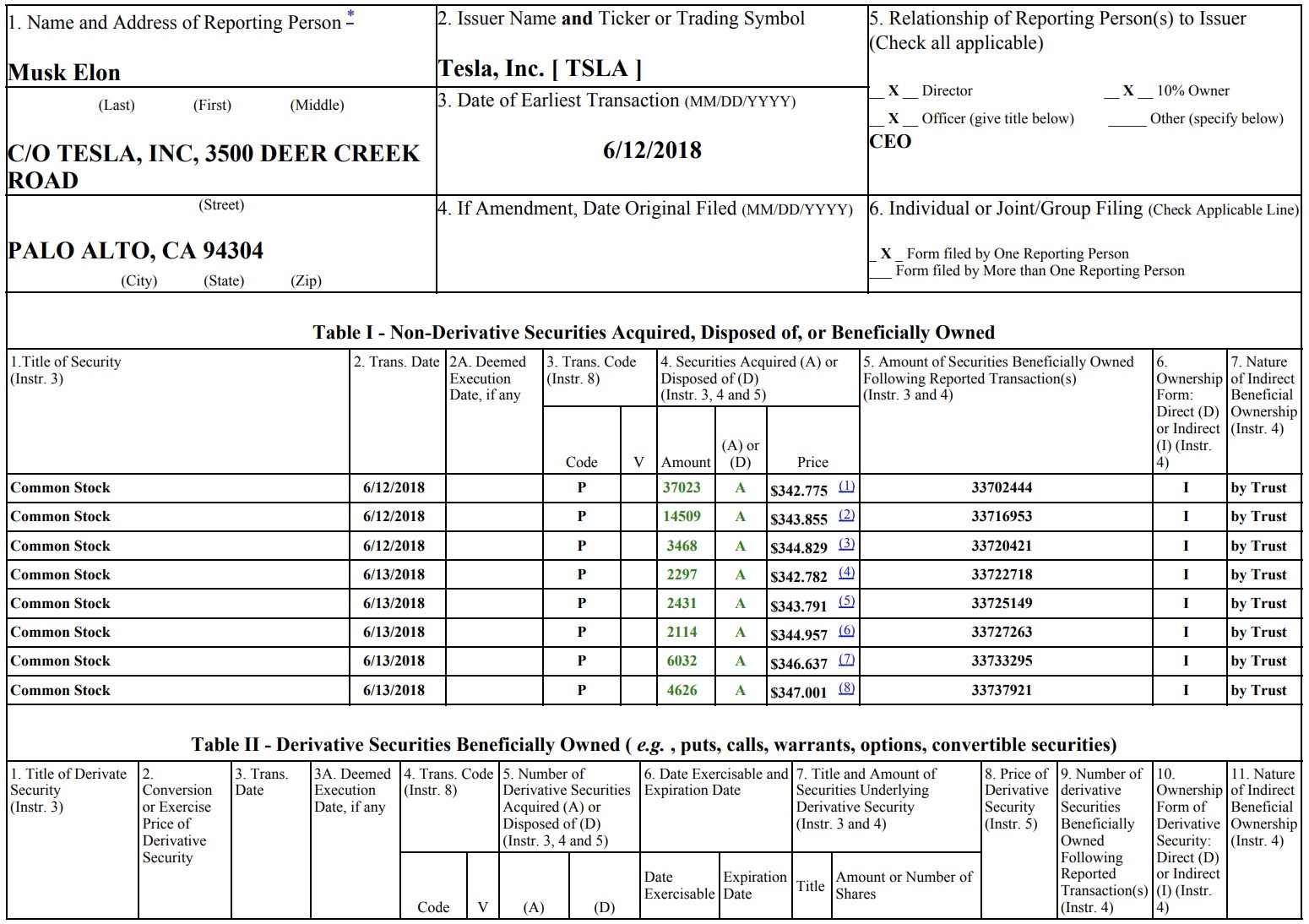
Task: Click the Tesla, Inc. [ TSLA ] issuer name
Action: [x=540, y=68]
